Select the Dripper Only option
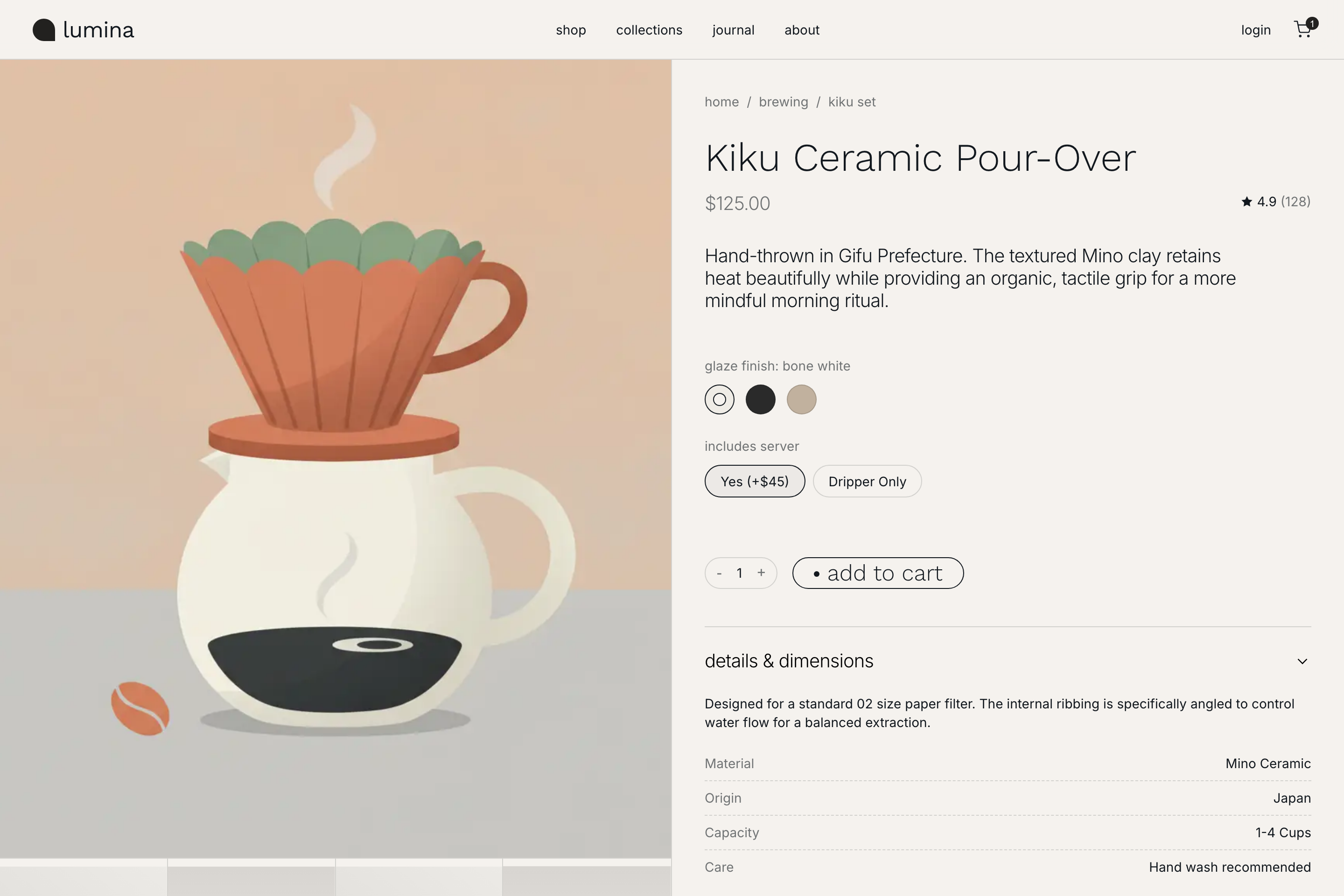 tap(868, 481)
